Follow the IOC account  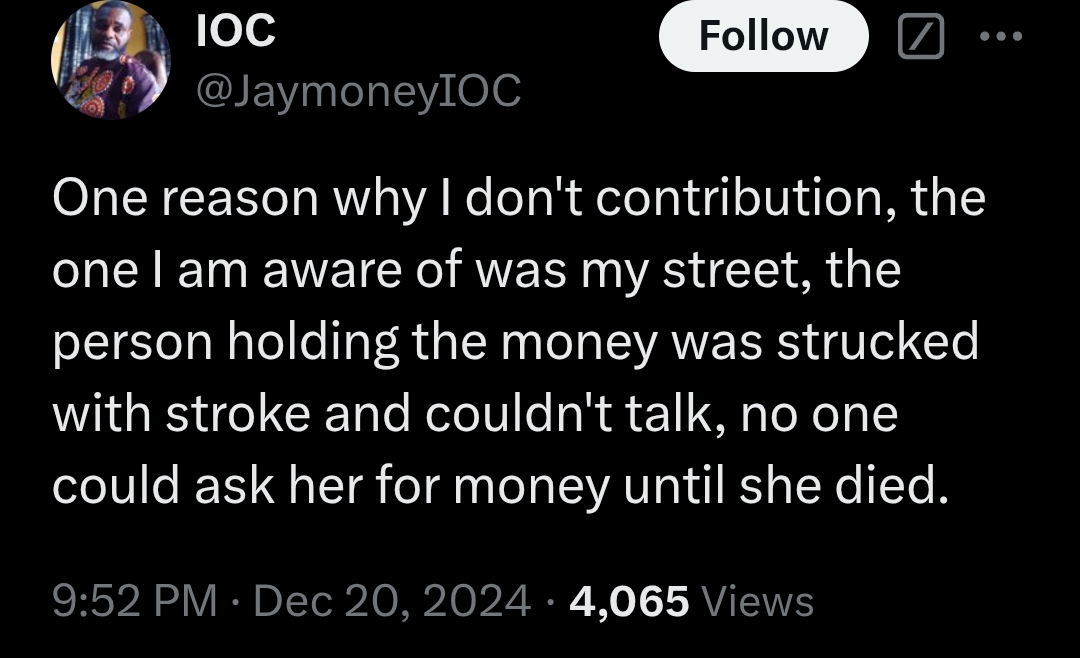763,37
